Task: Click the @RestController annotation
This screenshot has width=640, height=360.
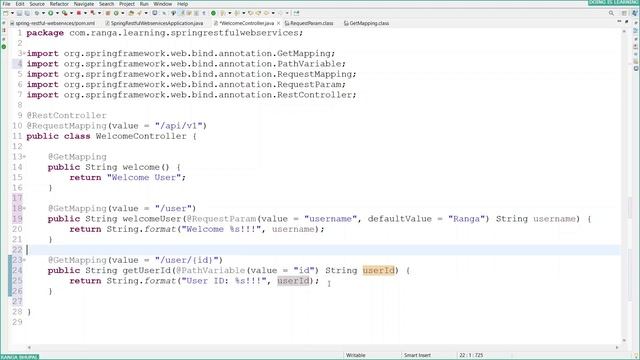Action: point(67,116)
